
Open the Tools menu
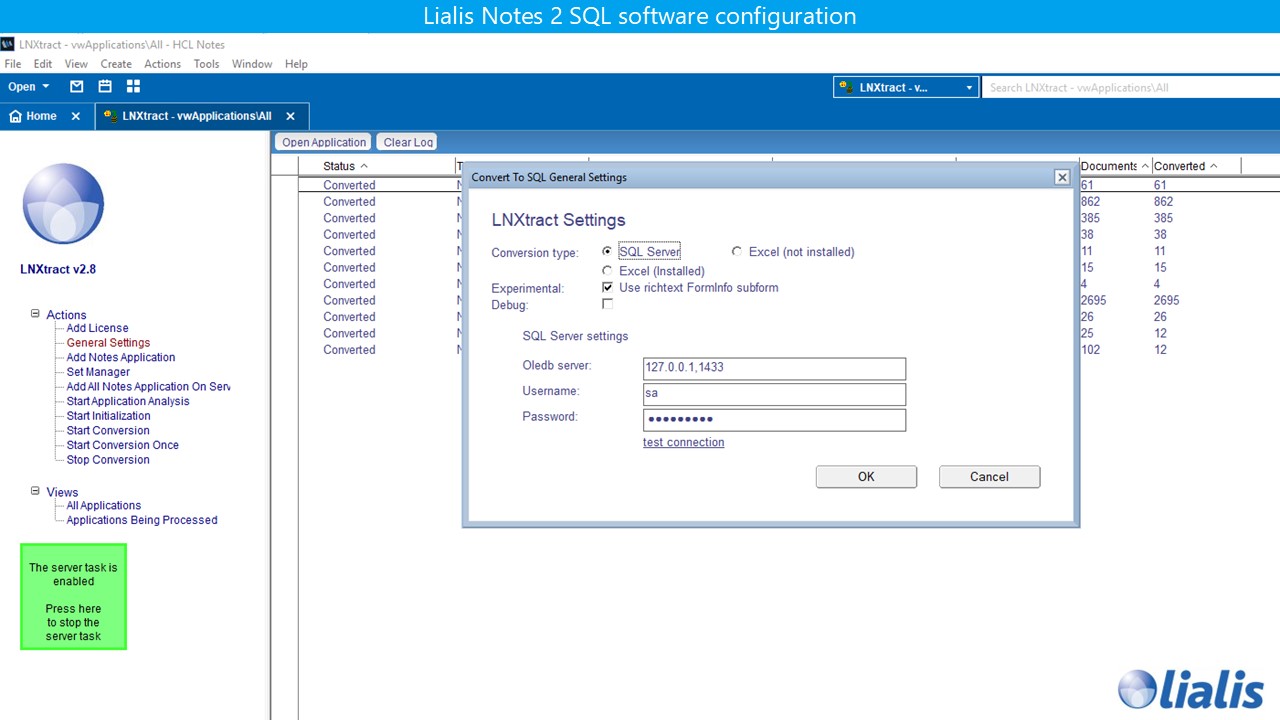coord(206,64)
